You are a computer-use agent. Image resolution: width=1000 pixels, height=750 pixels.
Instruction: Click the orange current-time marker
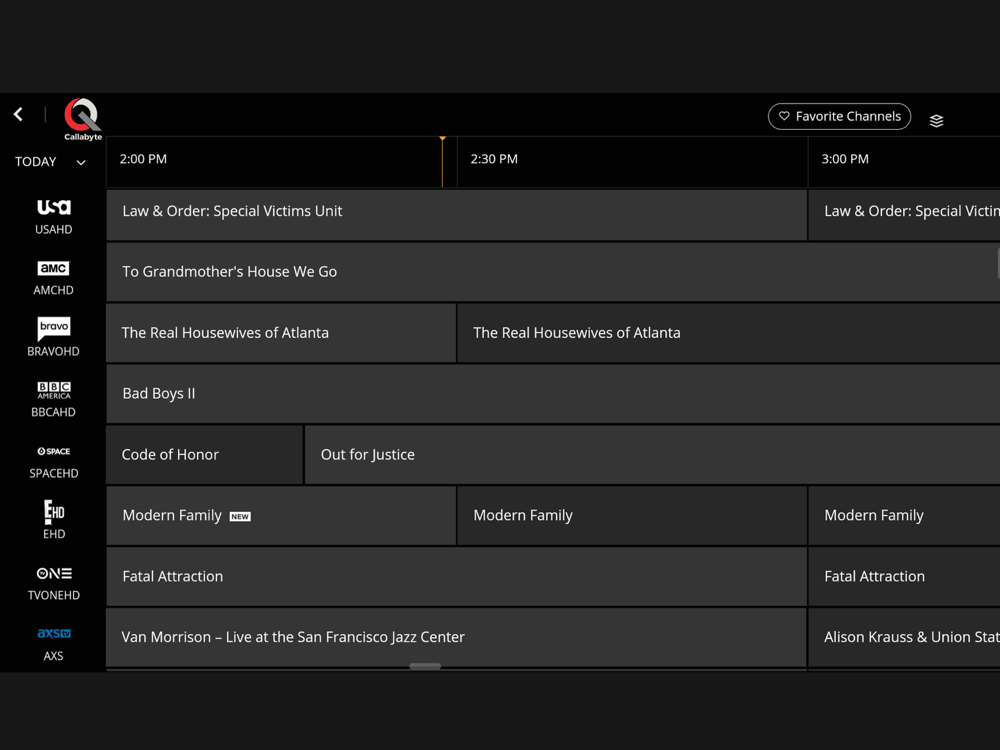coord(442,161)
